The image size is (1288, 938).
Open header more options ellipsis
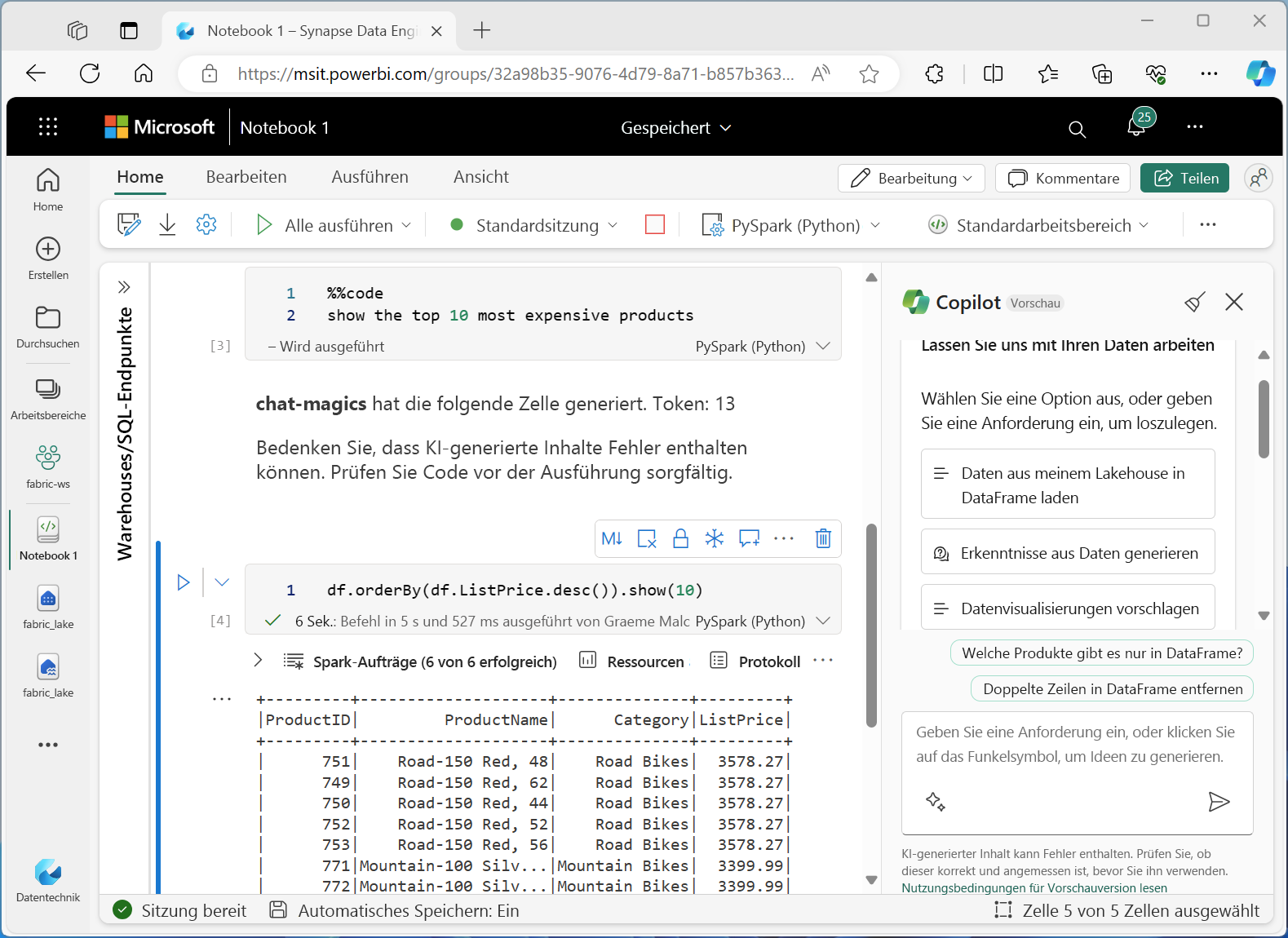click(1195, 126)
